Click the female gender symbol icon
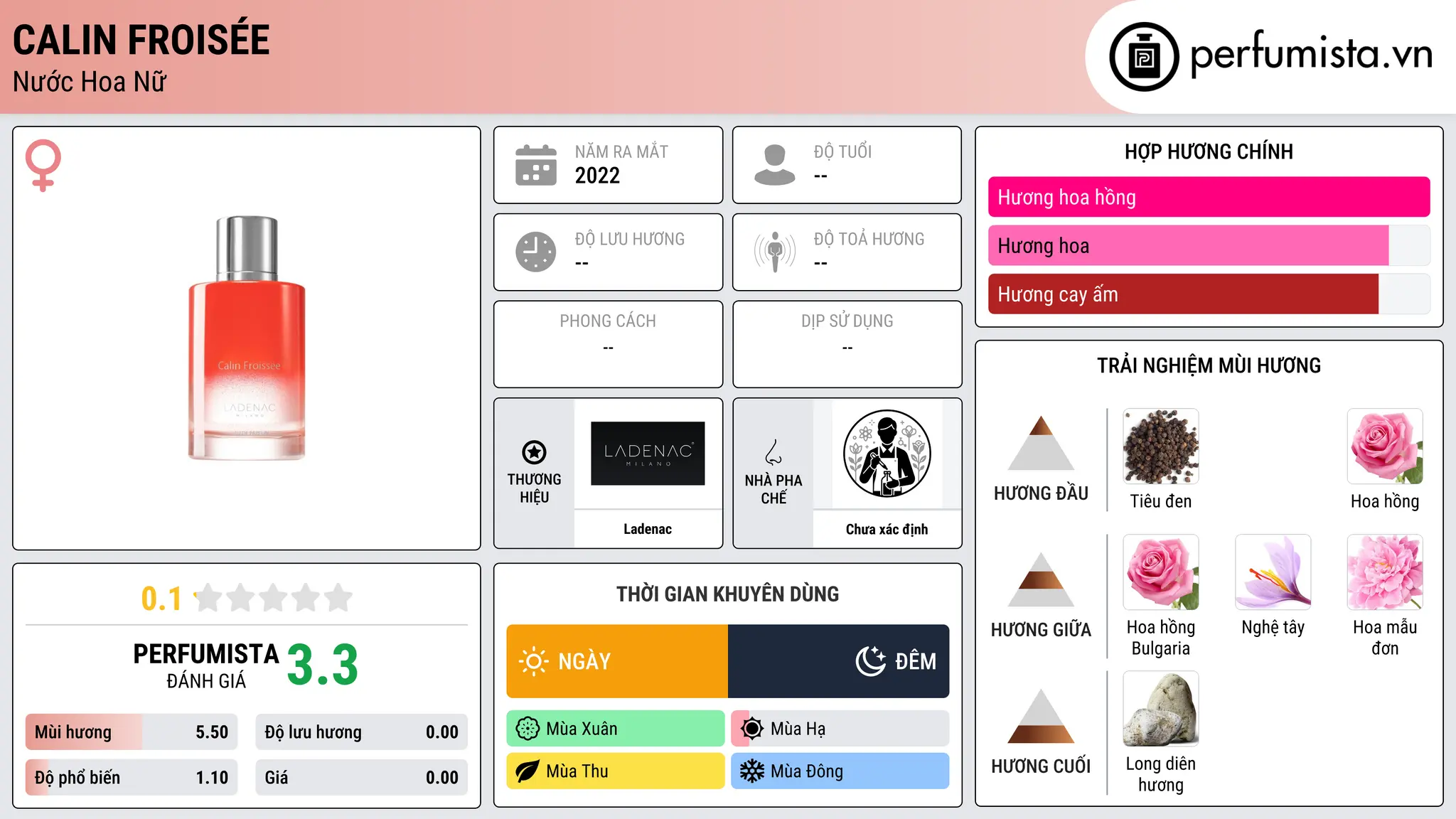Image resolution: width=1456 pixels, height=819 pixels. pyautogui.click(x=43, y=166)
